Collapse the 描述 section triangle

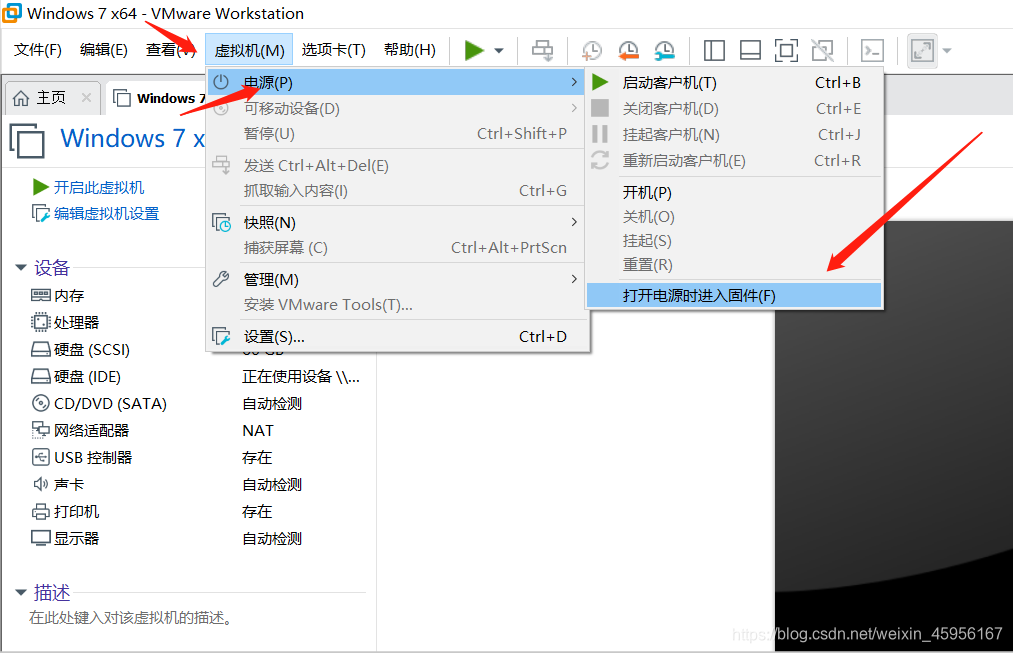[x=21, y=592]
